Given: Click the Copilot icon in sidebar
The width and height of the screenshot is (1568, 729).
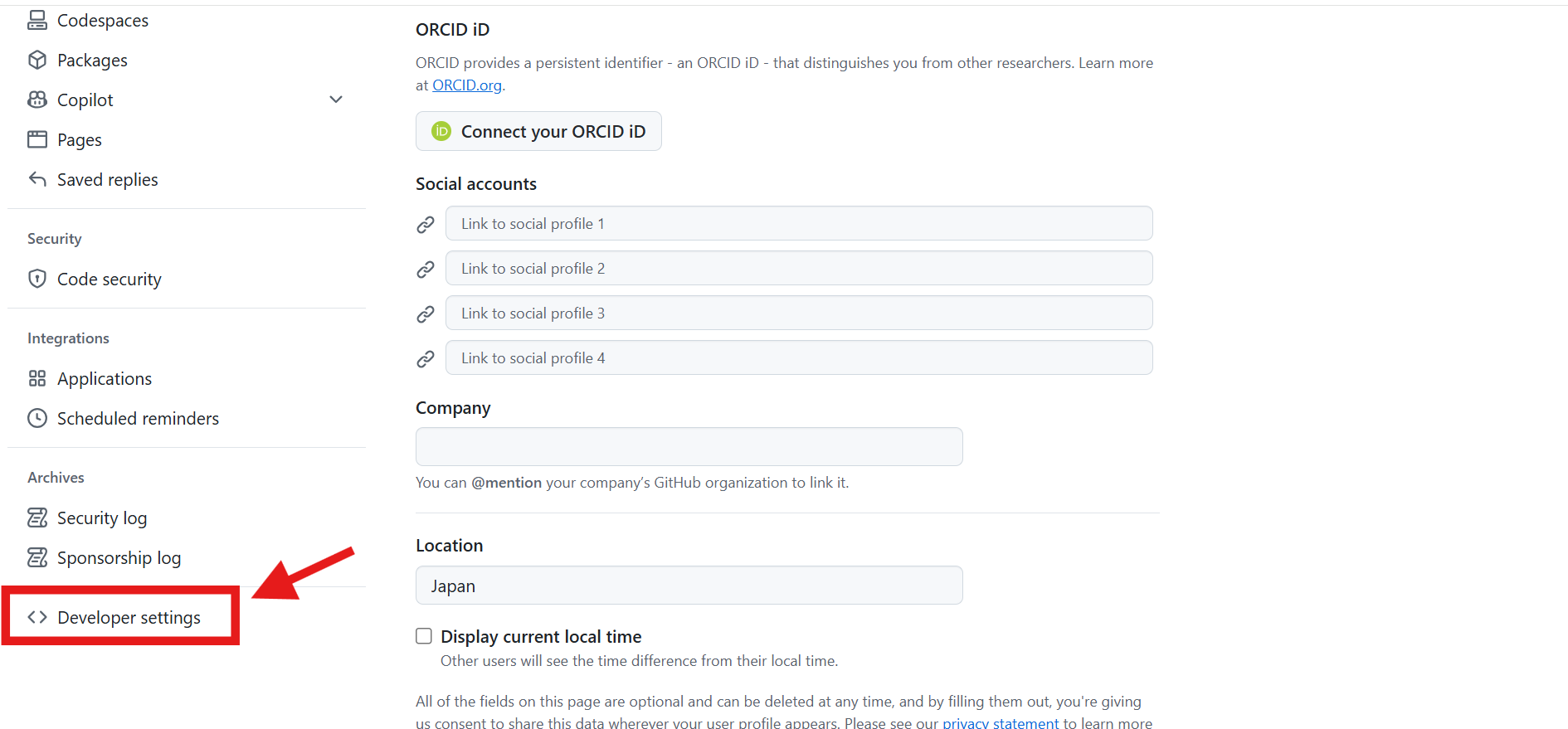Looking at the screenshot, I should coord(37,100).
